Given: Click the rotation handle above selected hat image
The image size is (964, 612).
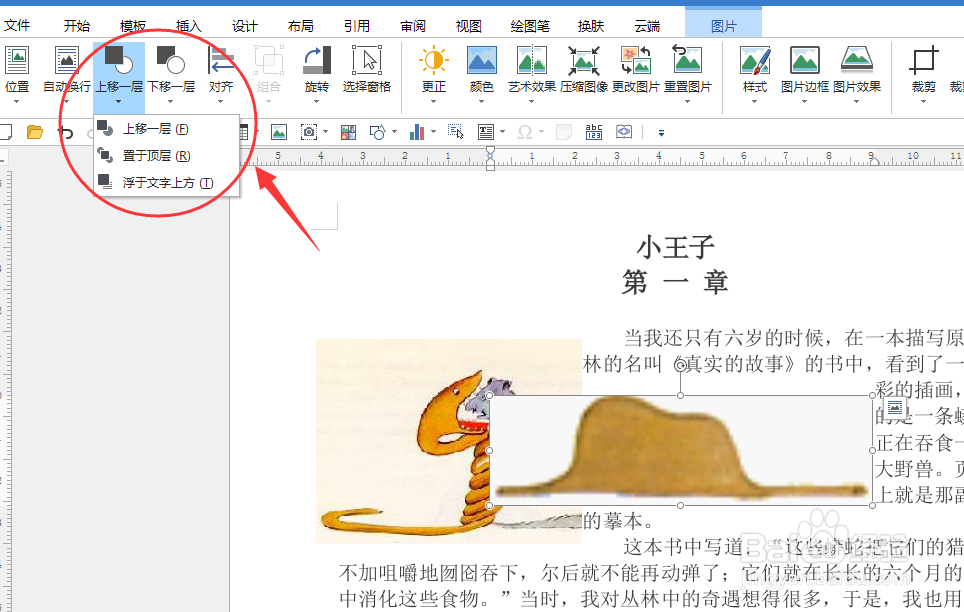Looking at the screenshot, I should tap(680, 366).
